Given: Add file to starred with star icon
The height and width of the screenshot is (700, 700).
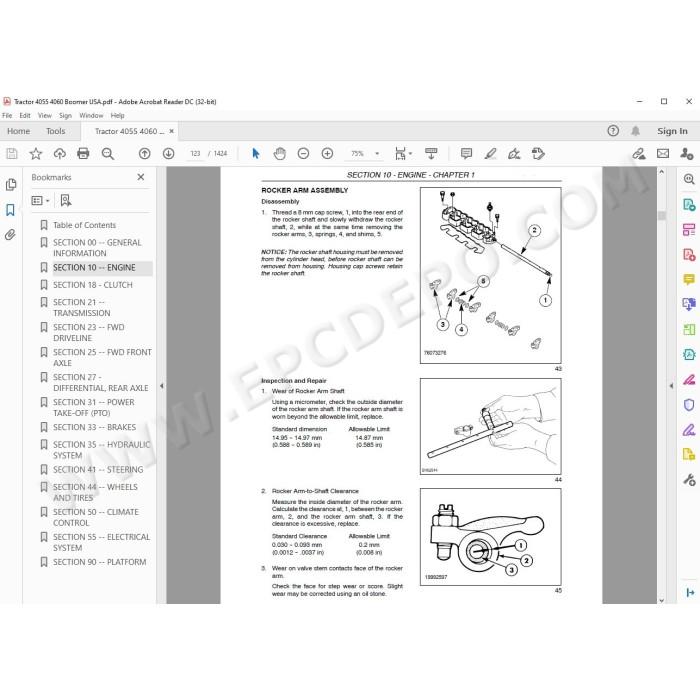Looking at the screenshot, I should (36, 154).
